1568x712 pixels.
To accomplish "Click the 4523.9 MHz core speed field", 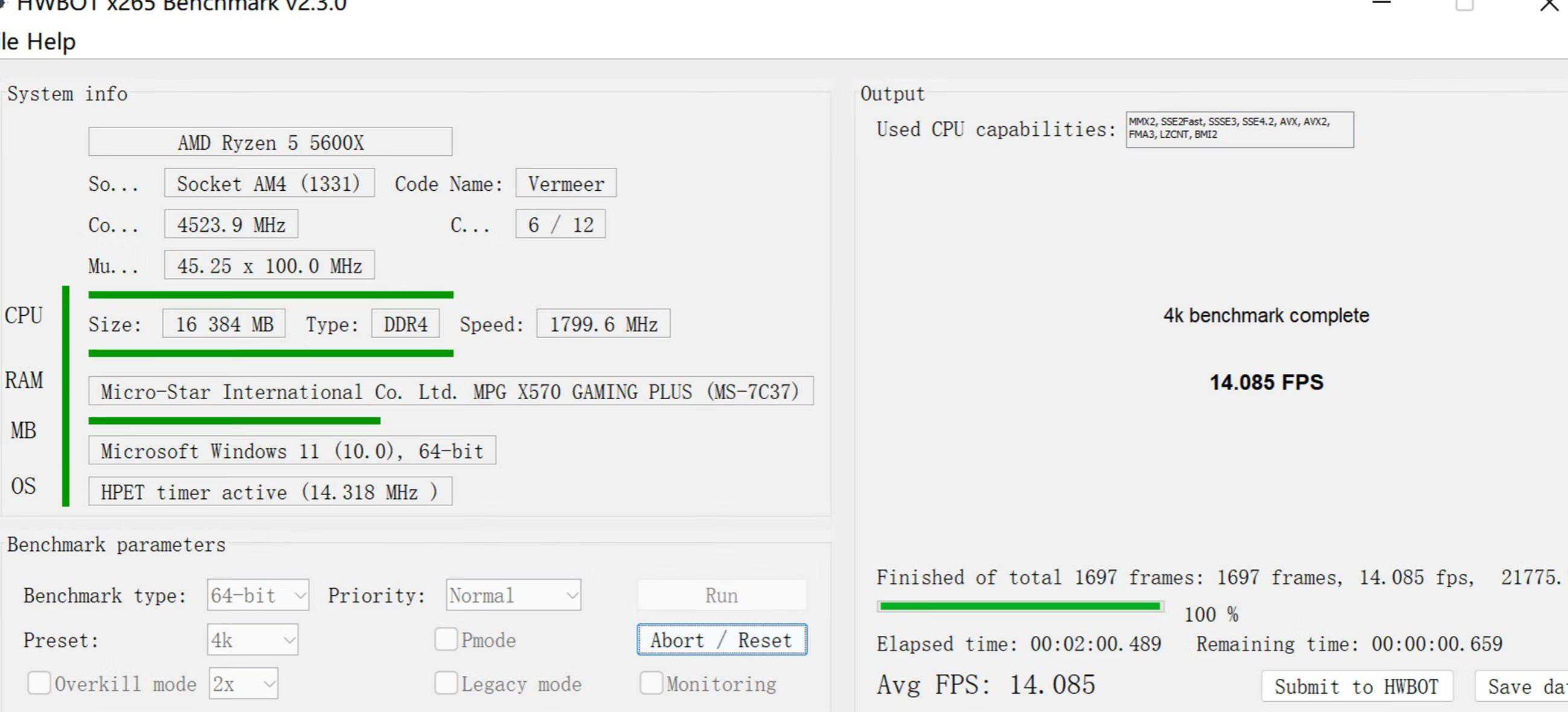I will [231, 225].
